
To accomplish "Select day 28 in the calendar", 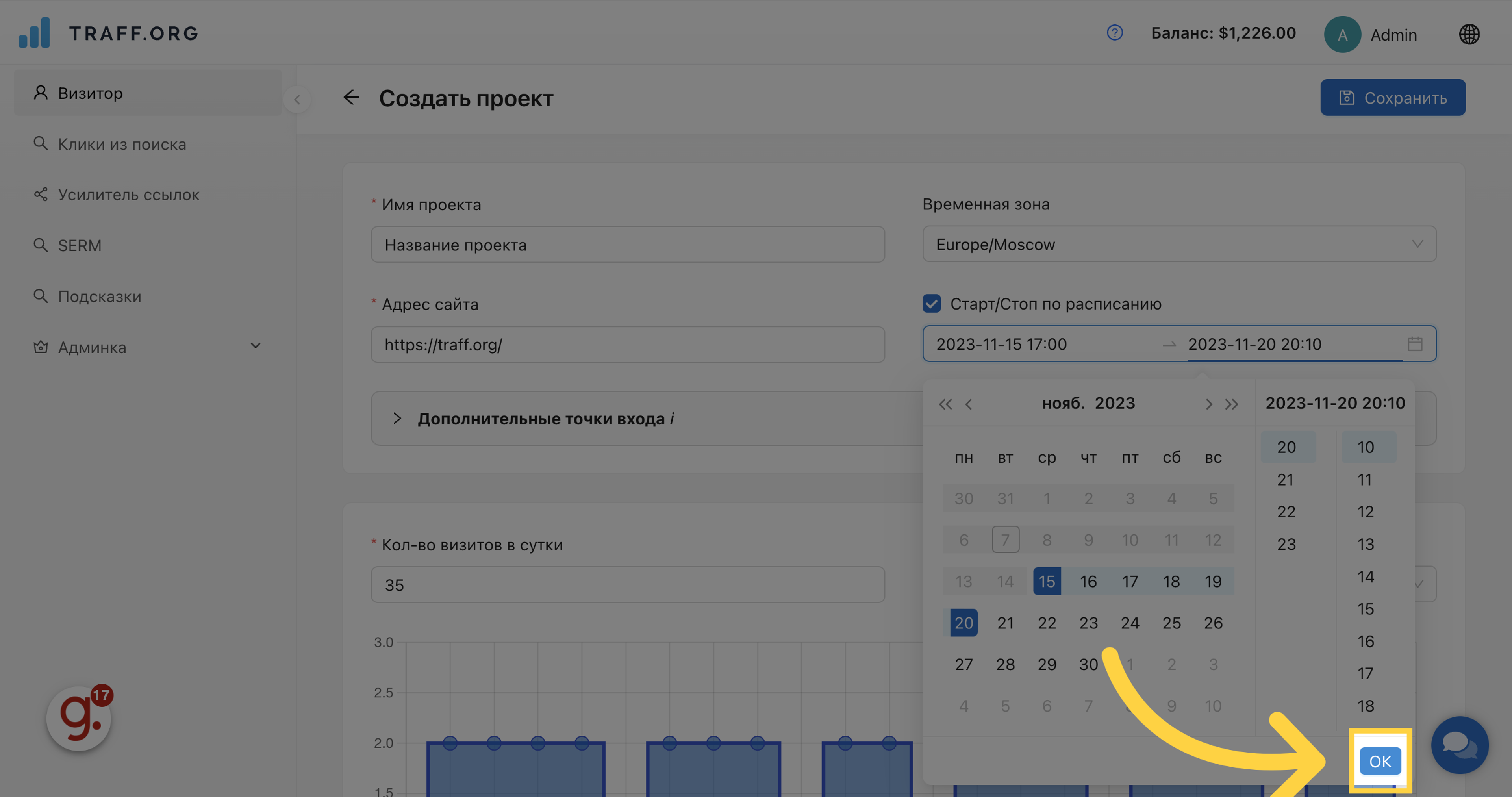I will [x=1006, y=664].
